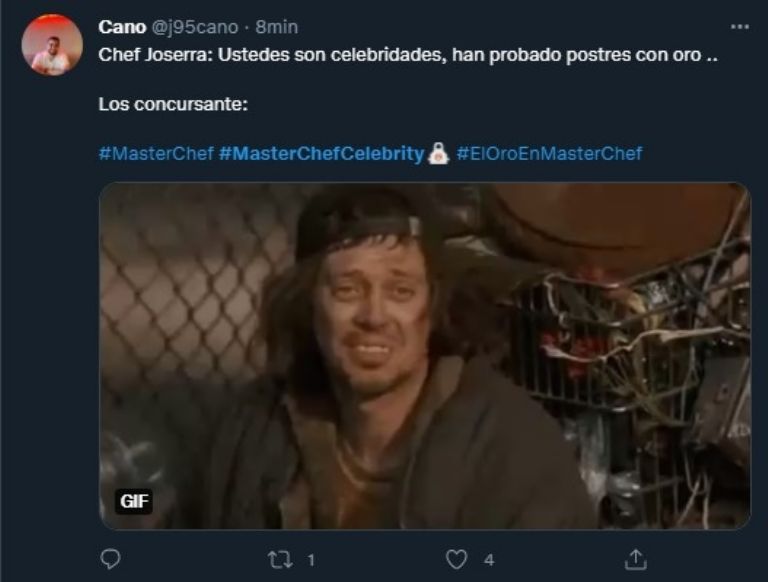Click the reply speech bubble icon
768x582 pixels.
click(x=110, y=559)
